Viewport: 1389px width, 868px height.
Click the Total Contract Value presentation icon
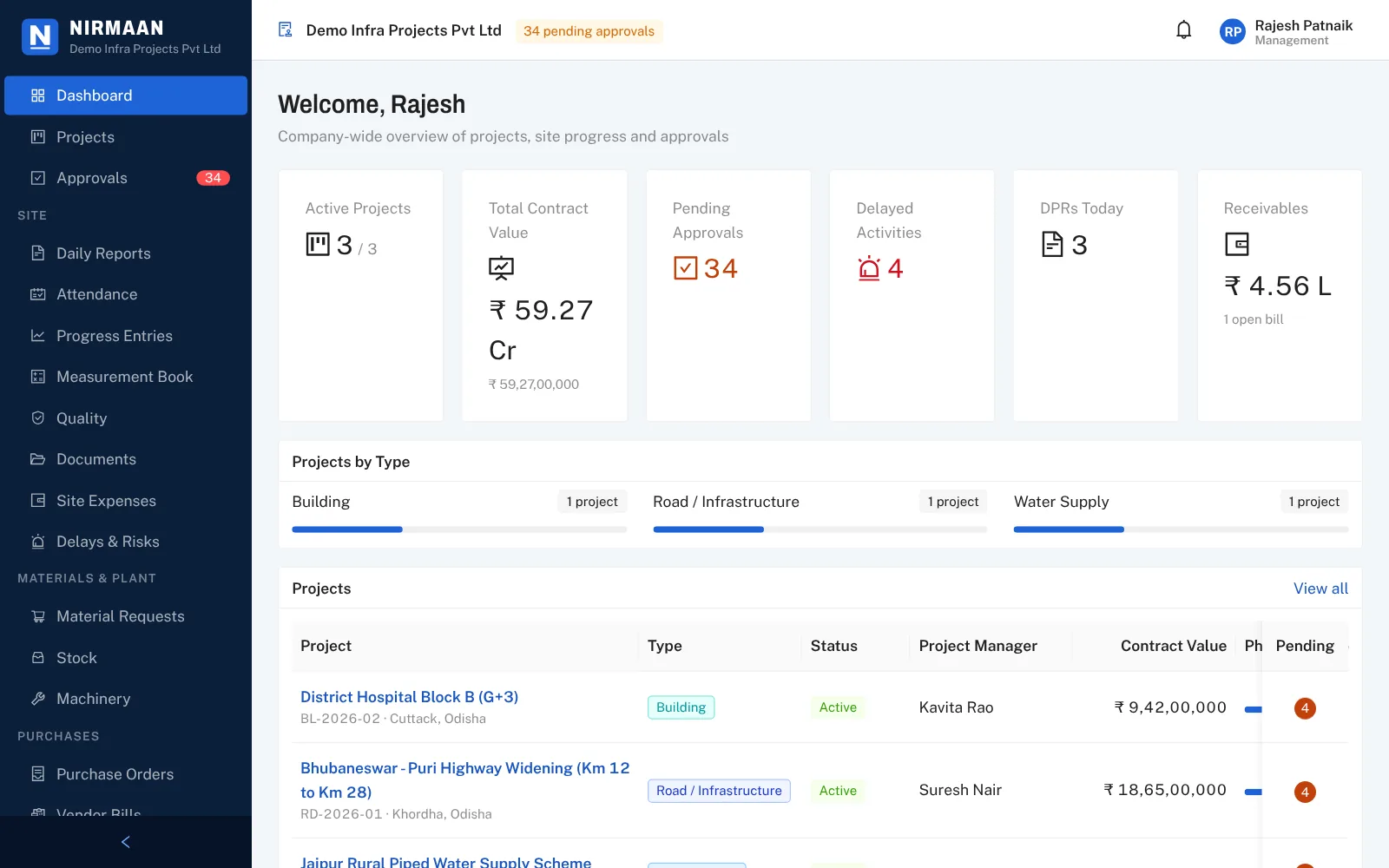[x=501, y=268]
